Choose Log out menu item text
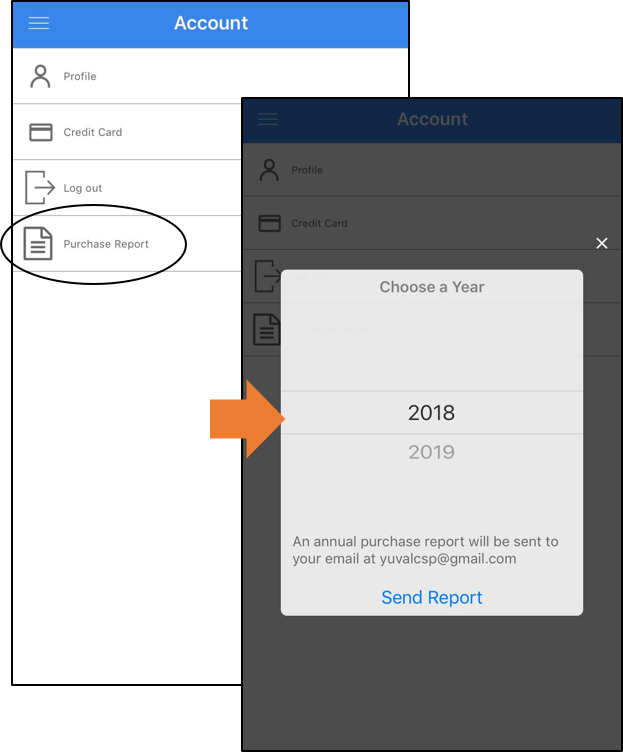 tap(82, 188)
